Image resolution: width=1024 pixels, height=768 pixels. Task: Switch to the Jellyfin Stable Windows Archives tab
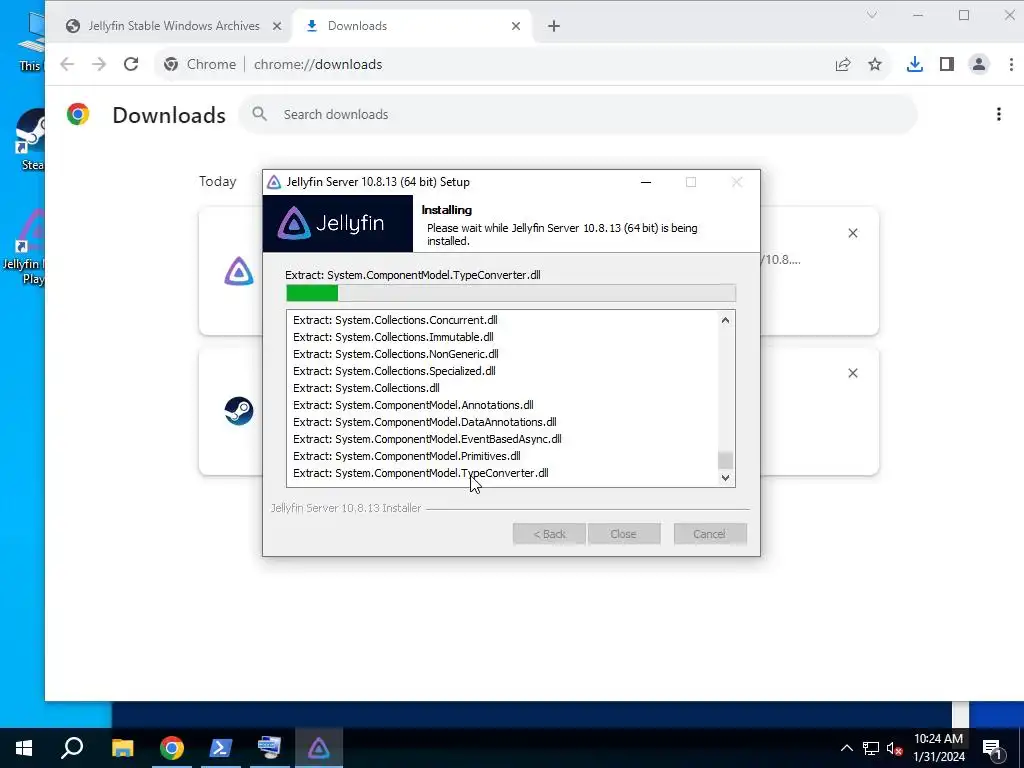click(174, 26)
